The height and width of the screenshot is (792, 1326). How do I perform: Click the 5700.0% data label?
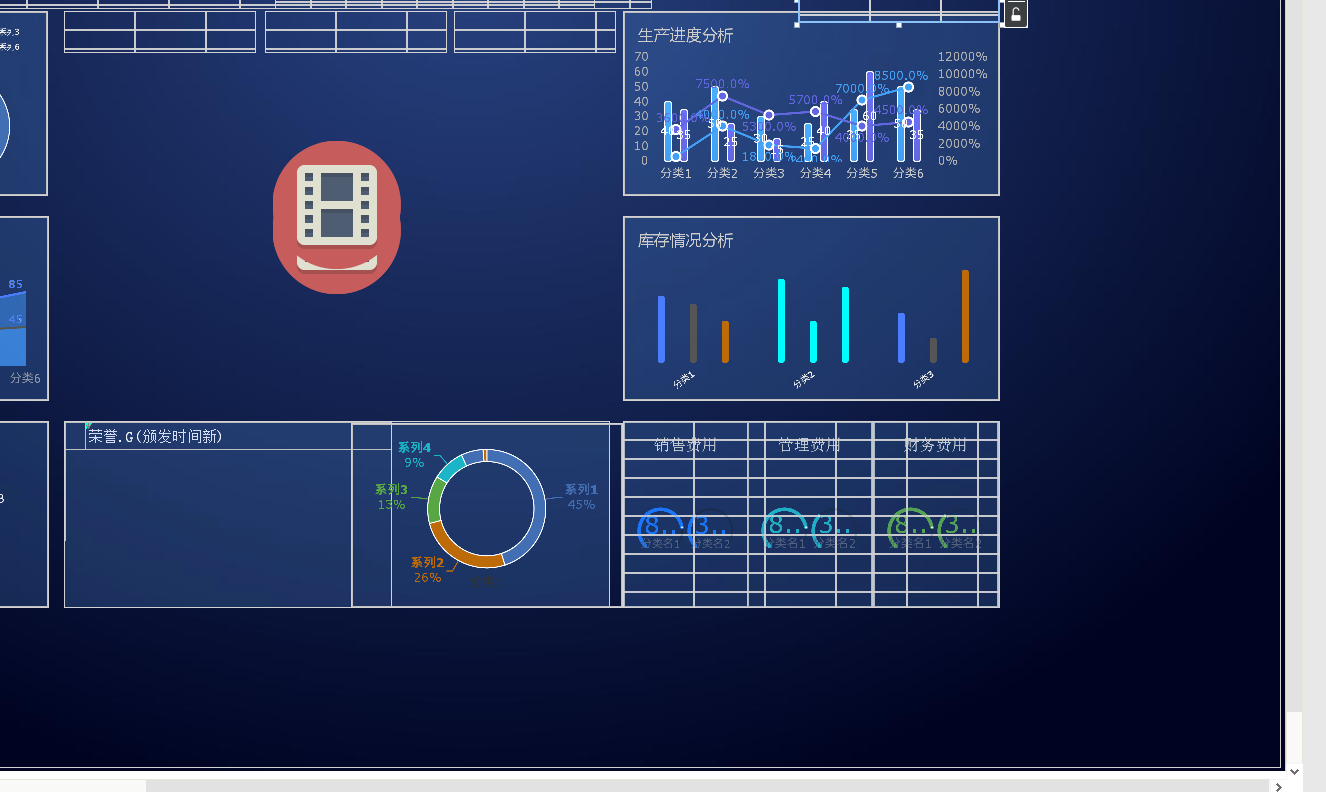coord(816,100)
